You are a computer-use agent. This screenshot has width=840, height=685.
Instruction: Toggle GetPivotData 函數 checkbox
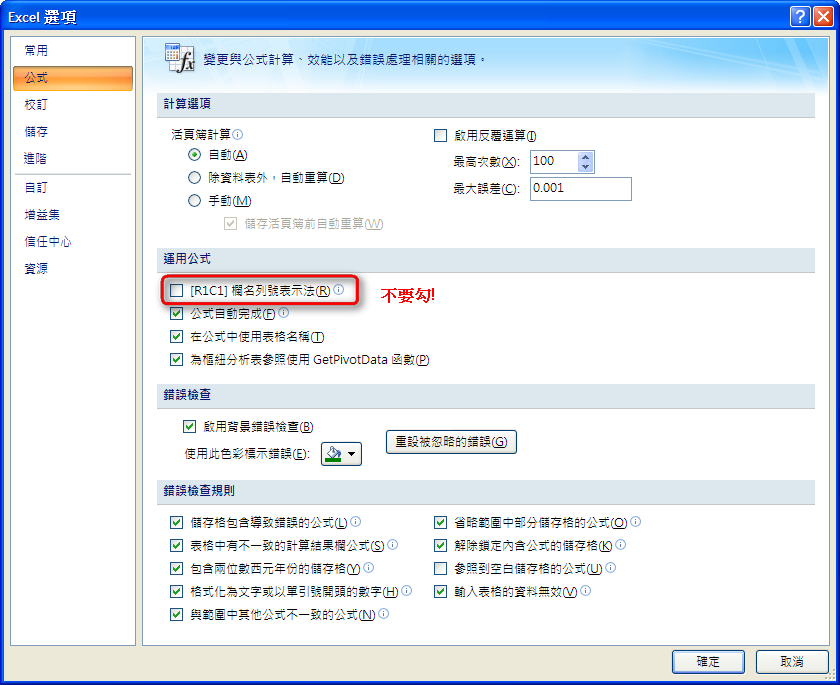tap(176, 359)
